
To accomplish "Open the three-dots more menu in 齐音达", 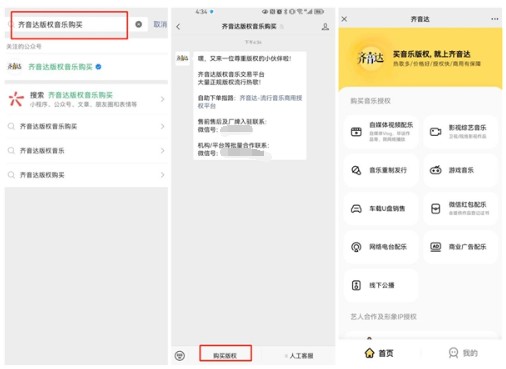I will click(495, 19).
